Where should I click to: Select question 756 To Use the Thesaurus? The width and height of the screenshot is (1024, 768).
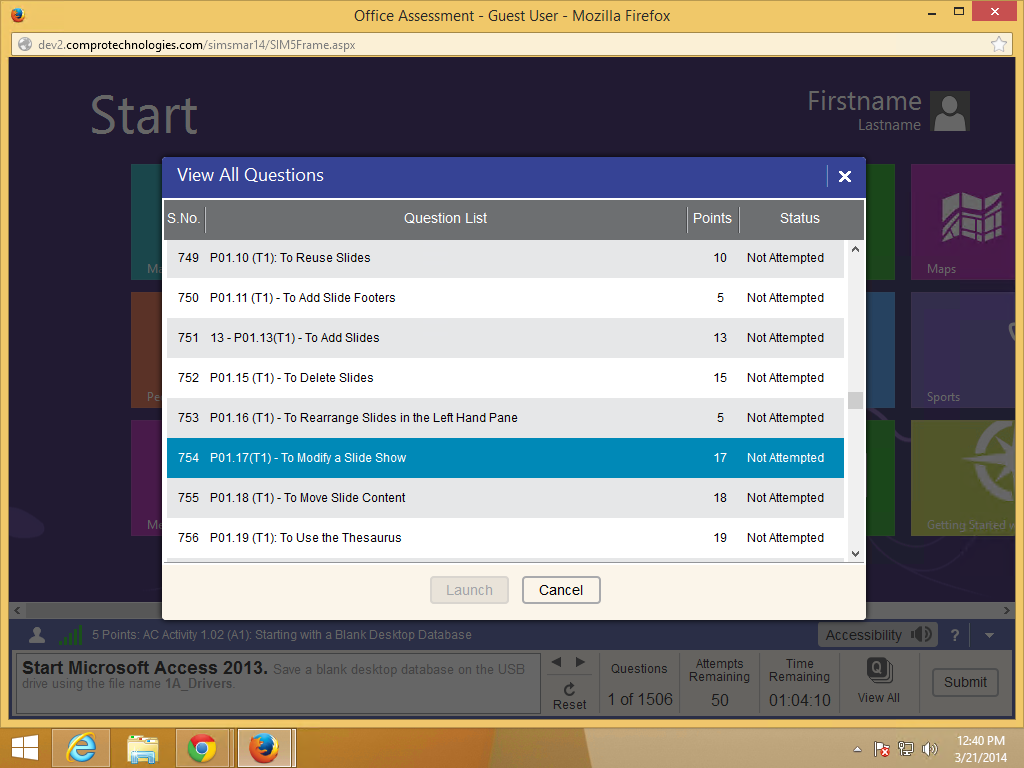point(505,537)
